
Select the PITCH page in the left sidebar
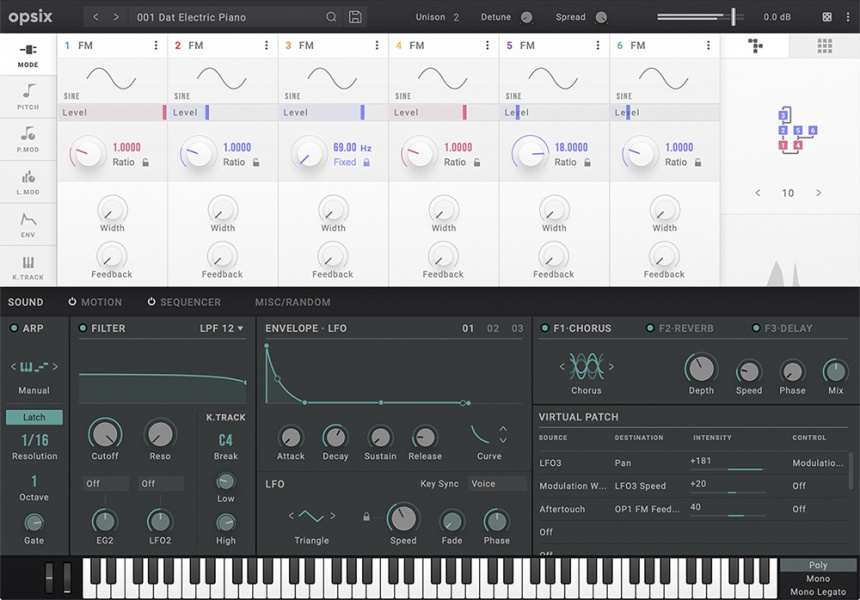[x=28, y=95]
